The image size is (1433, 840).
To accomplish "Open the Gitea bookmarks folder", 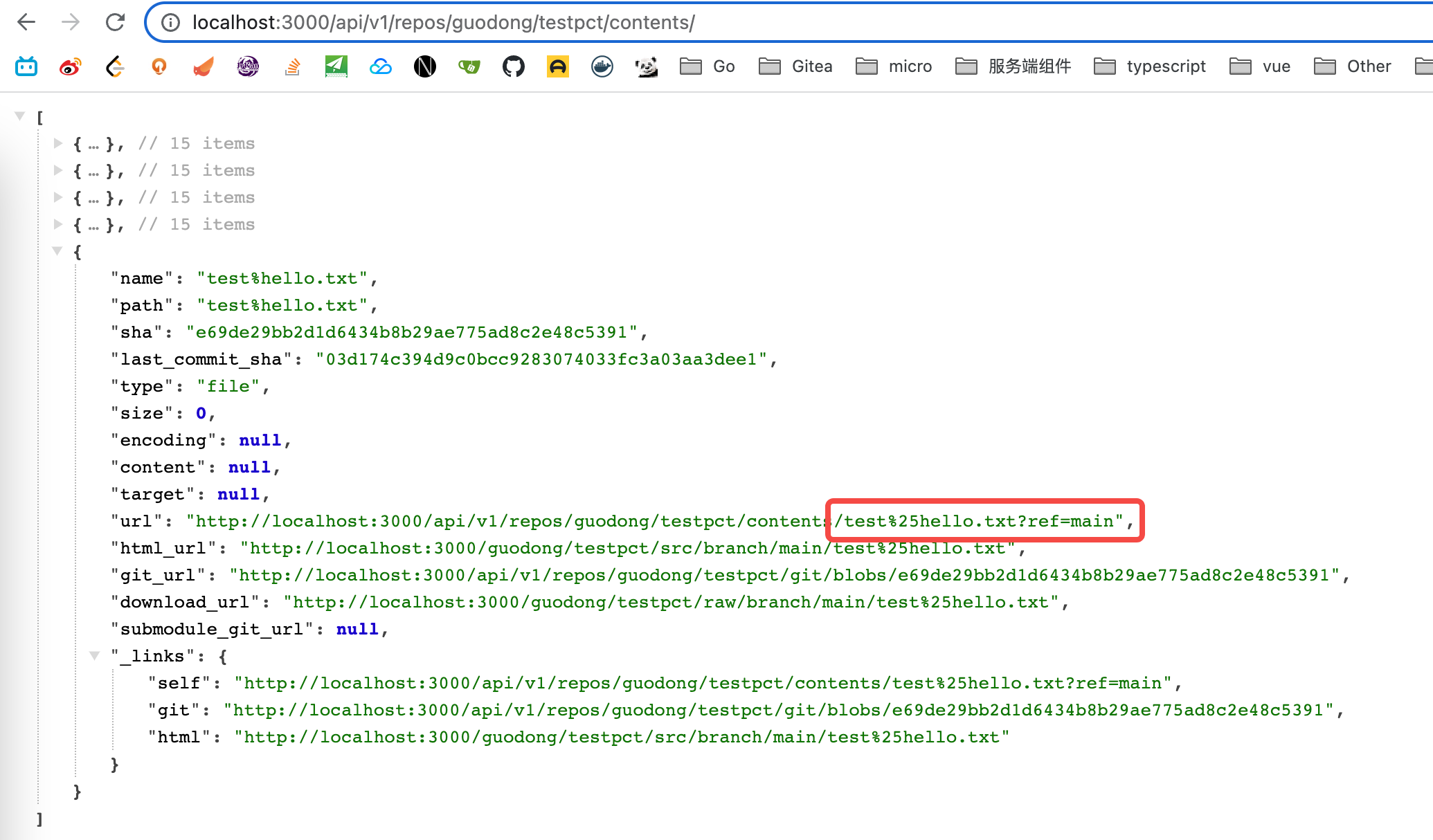I will pyautogui.click(x=795, y=66).
